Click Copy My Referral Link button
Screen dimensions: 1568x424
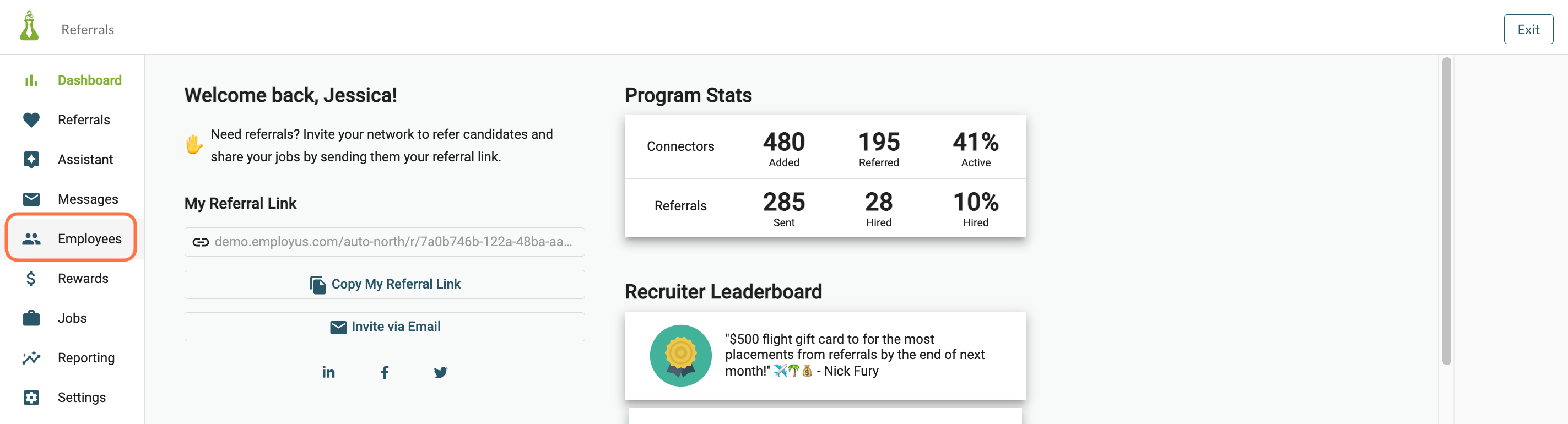pos(385,284)
